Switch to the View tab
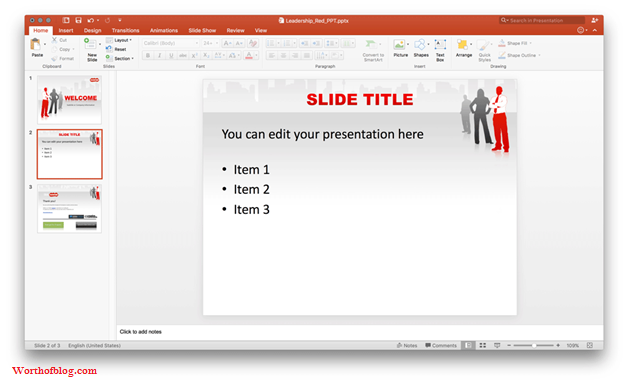 click(x=261, y=30)
